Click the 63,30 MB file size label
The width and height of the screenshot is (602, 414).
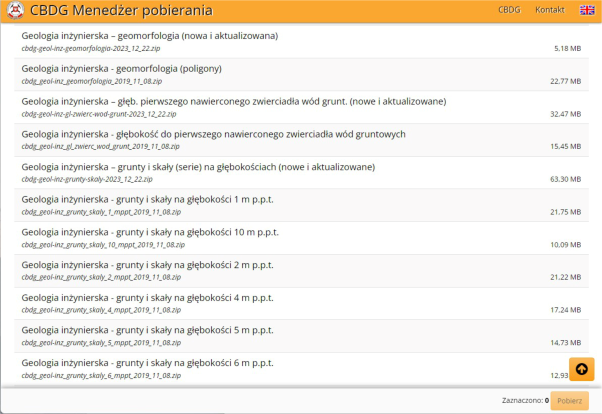[565, 179]
